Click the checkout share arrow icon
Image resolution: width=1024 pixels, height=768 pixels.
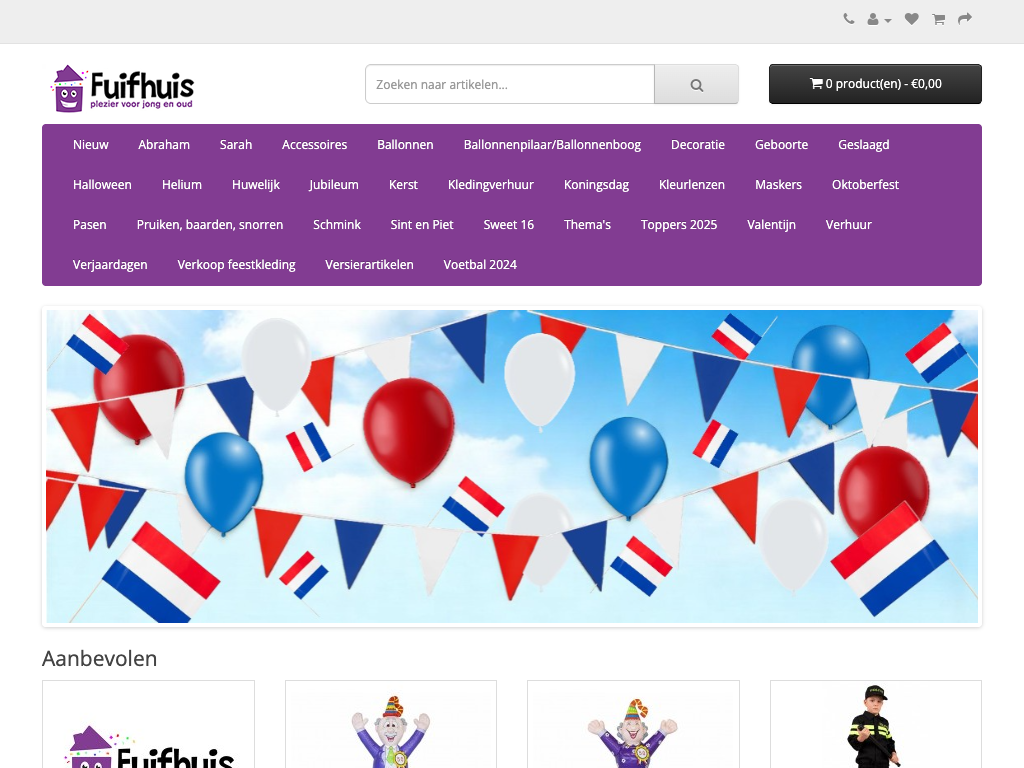coord(965,19)
